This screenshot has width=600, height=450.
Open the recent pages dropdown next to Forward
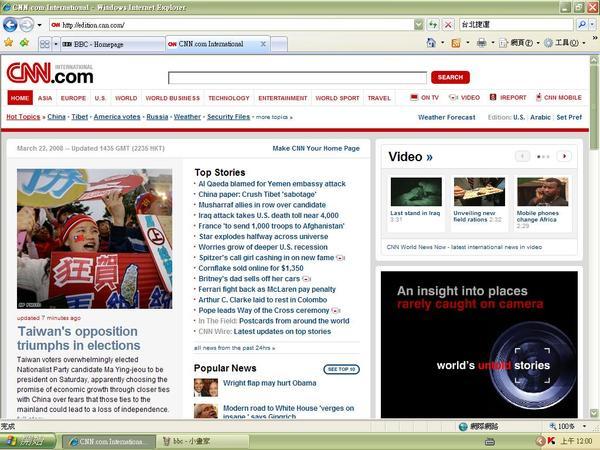pyautogui.click(x=39, y=25)
